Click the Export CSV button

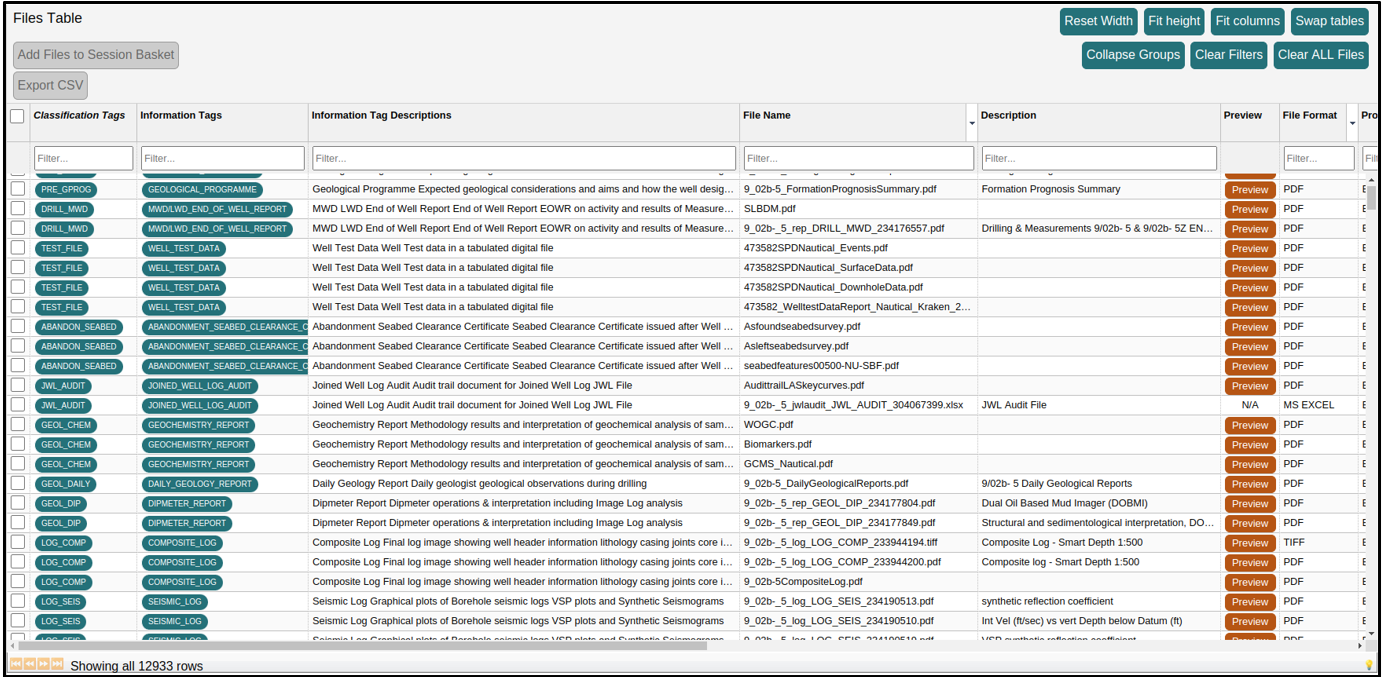[50, 86]
